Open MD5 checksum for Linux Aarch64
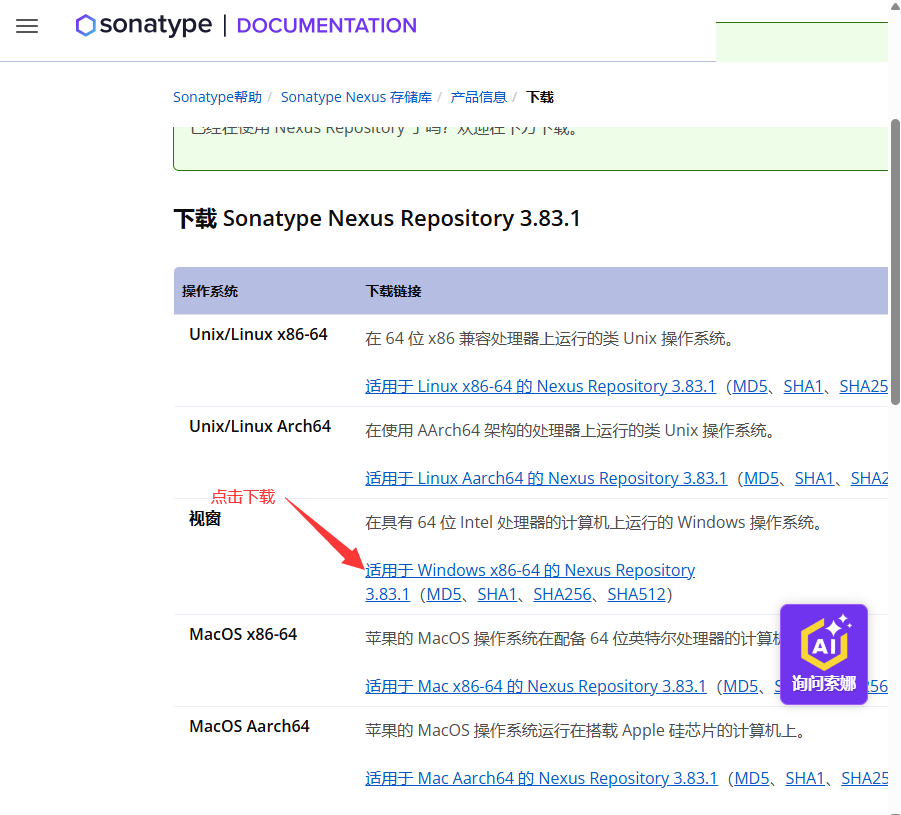 (761, 478)
